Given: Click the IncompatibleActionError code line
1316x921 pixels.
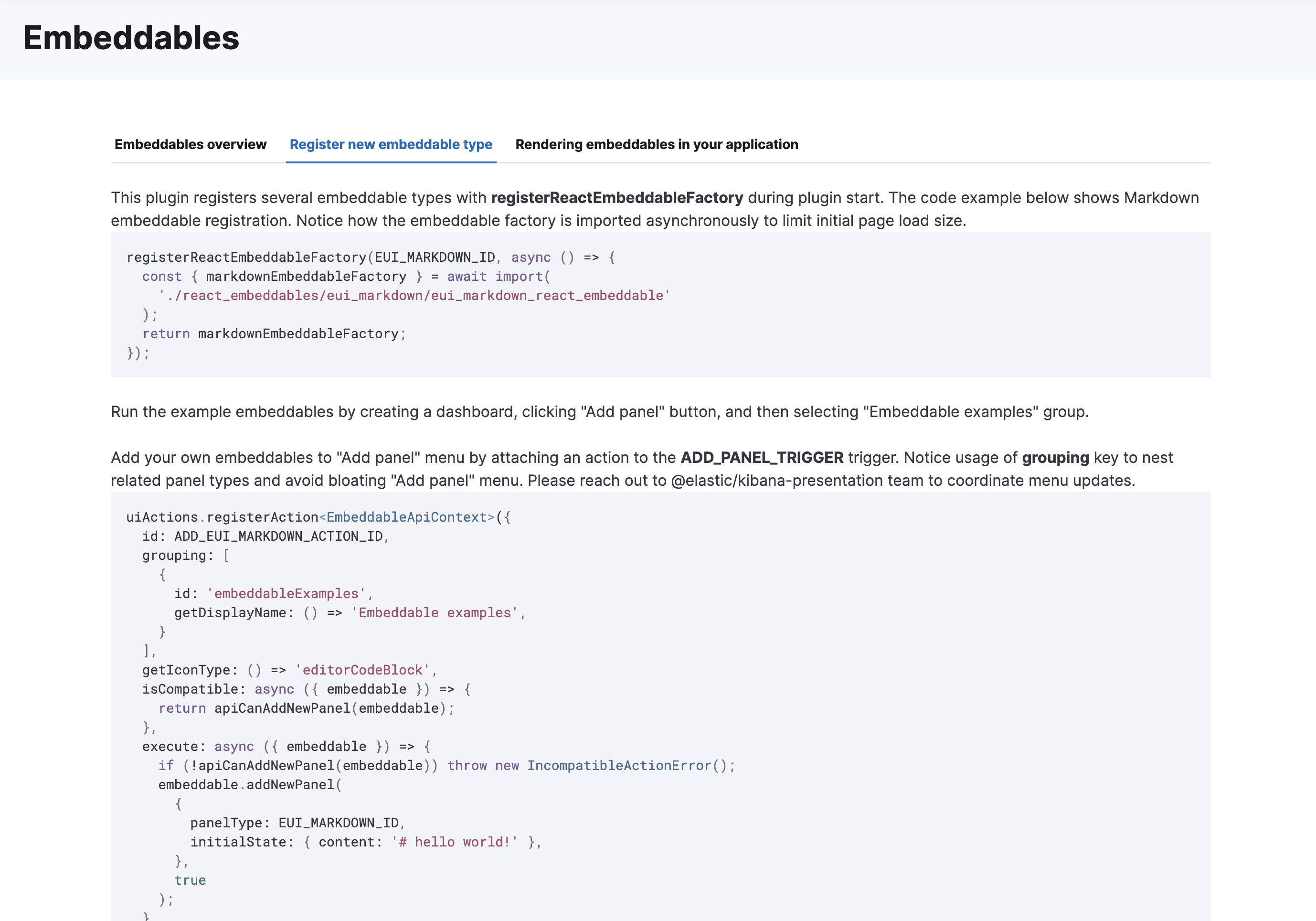Looking at the screenshot, I should click(x=447, y=766).
